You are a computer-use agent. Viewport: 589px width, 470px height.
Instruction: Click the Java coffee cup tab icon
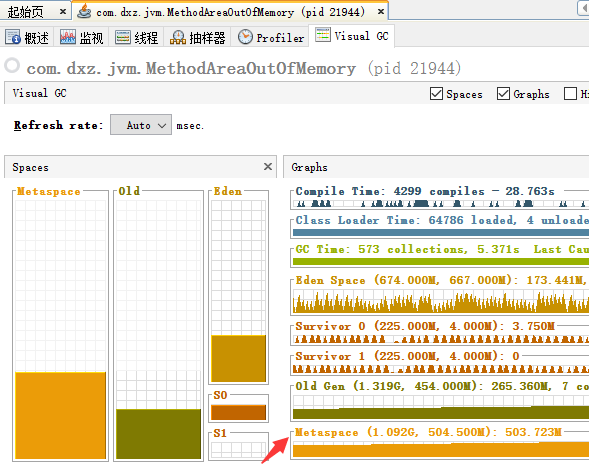tap(84, 11)
